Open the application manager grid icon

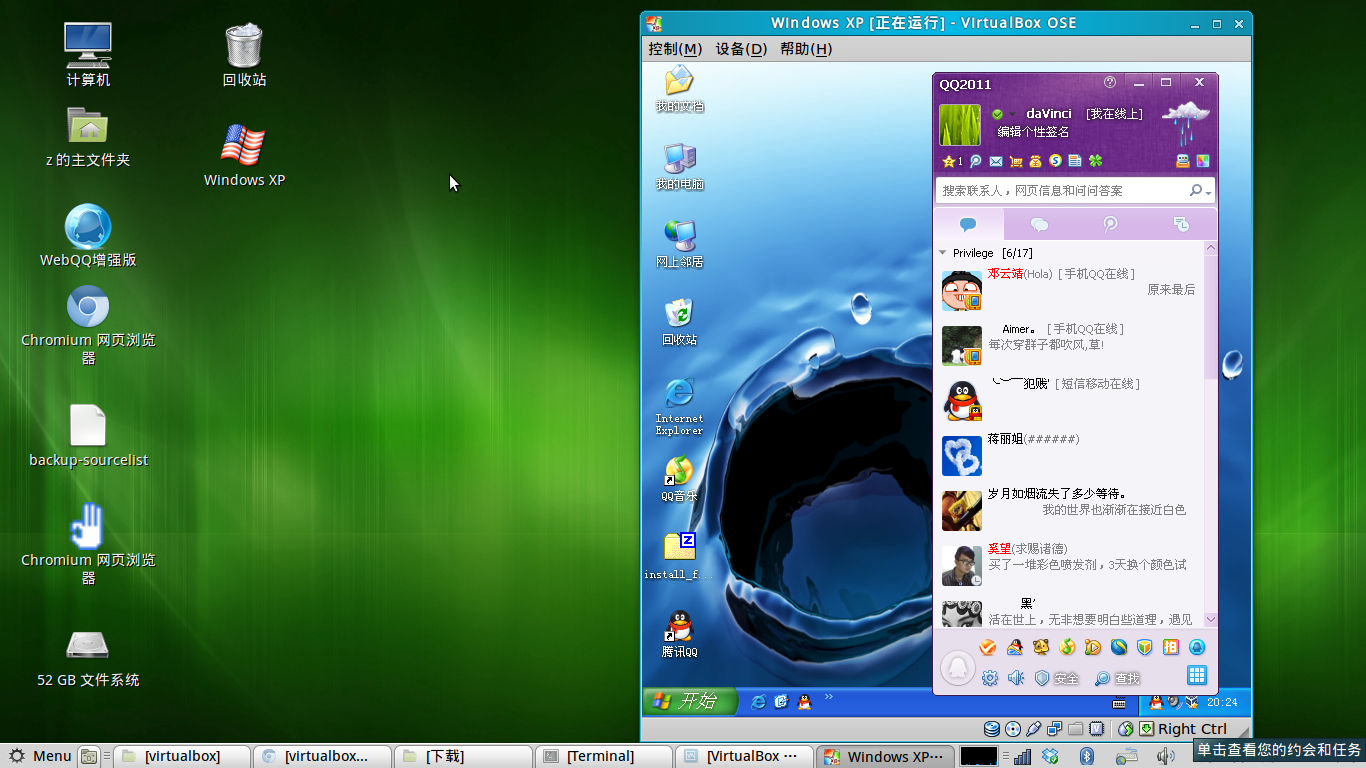pos(1197,675)
